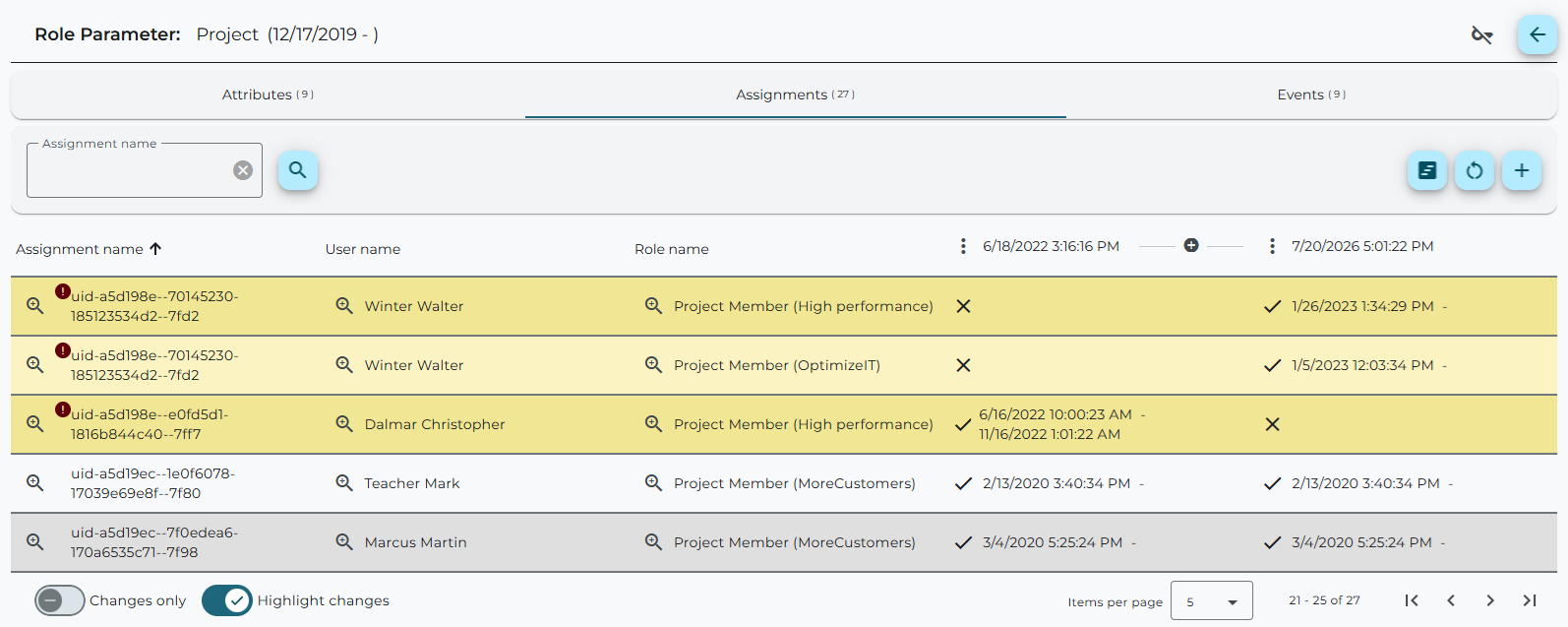
Task: Jump to last page
Action: click(1530, 600)
